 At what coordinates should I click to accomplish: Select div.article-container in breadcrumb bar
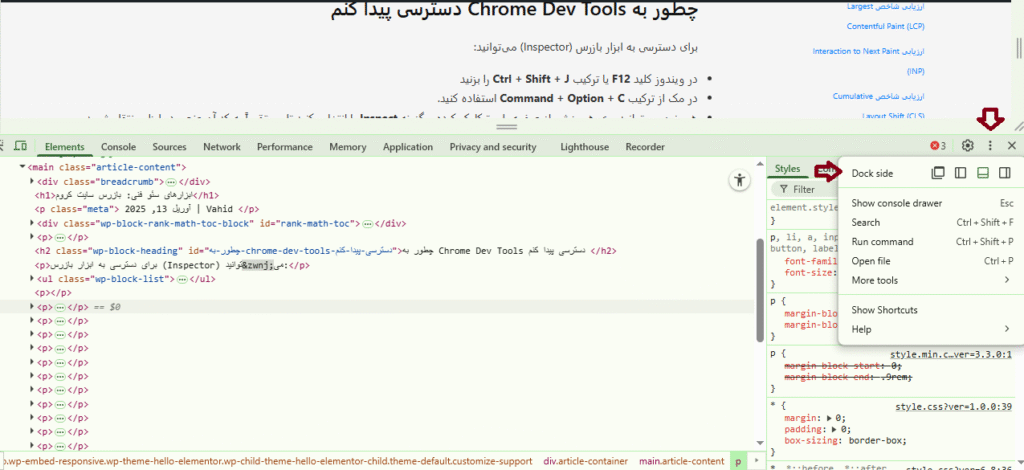[x=585, y=462]
